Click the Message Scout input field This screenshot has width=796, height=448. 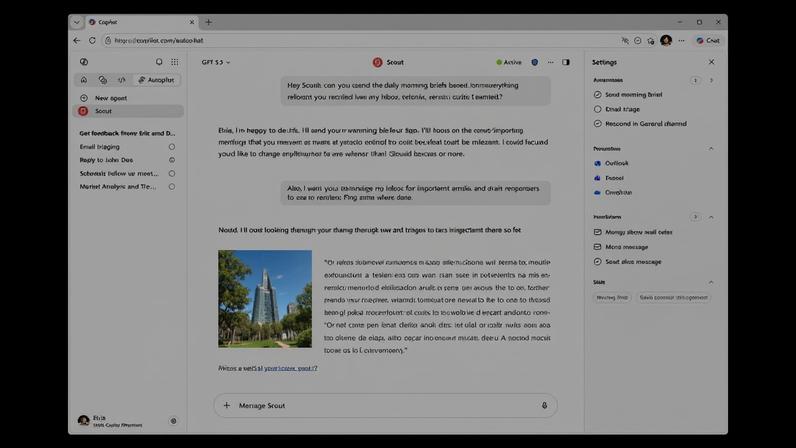click(386, 405)
